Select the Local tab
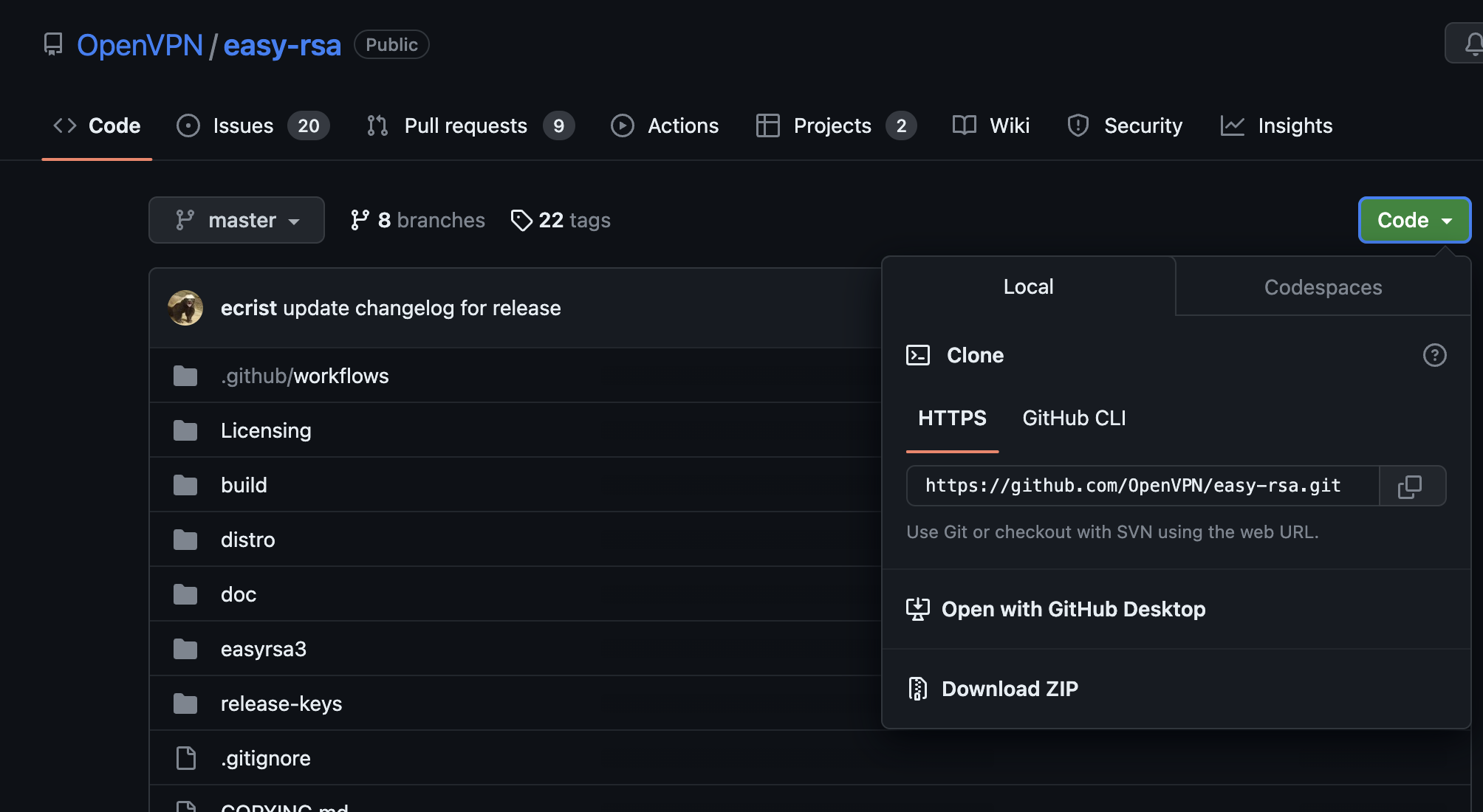Screen dimensions: 1483x812 click(x=1028, y=286)
